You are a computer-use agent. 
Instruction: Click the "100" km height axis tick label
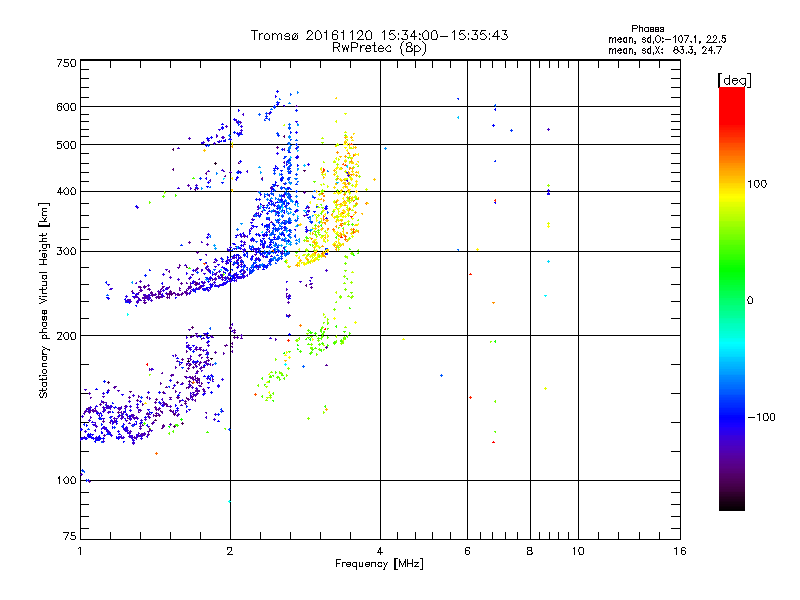pyautogui.click(x=66, y=481)
